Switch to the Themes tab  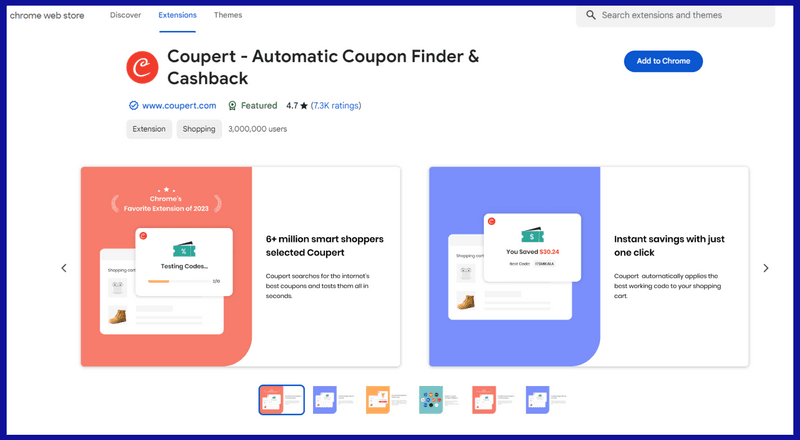click(x=228, y=16)
